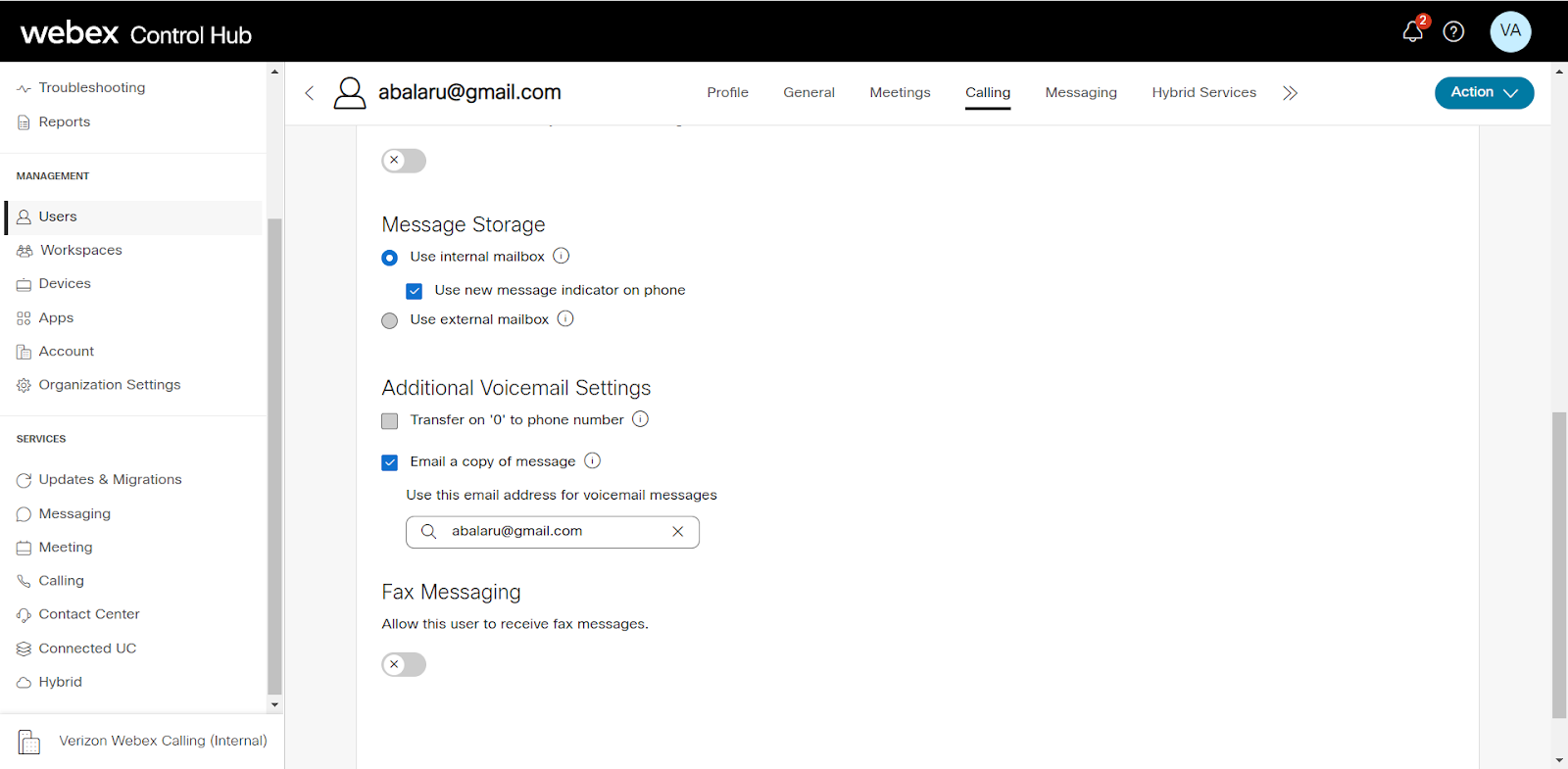This screenshot has height=769, width=1568.
Task: Click the Users sidebar icon
Action: [24, 217]
